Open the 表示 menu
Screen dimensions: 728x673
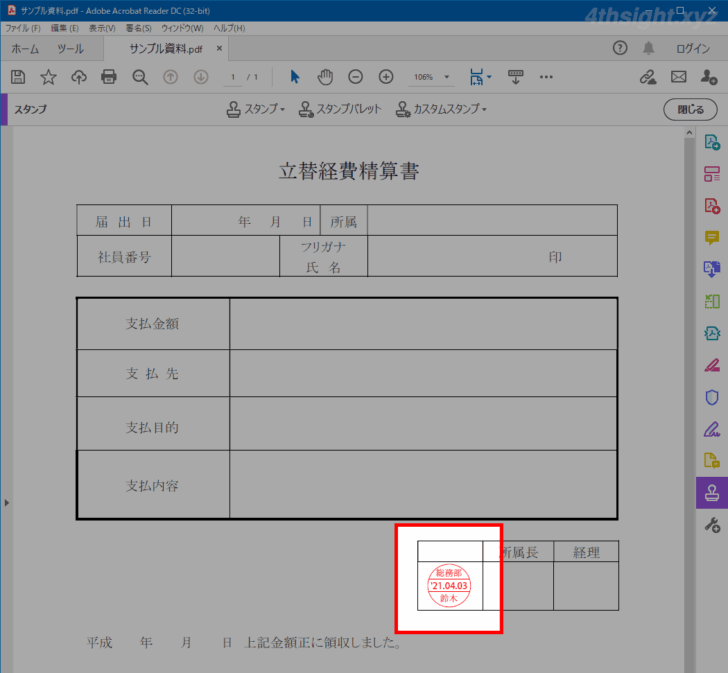pos(102,28)
